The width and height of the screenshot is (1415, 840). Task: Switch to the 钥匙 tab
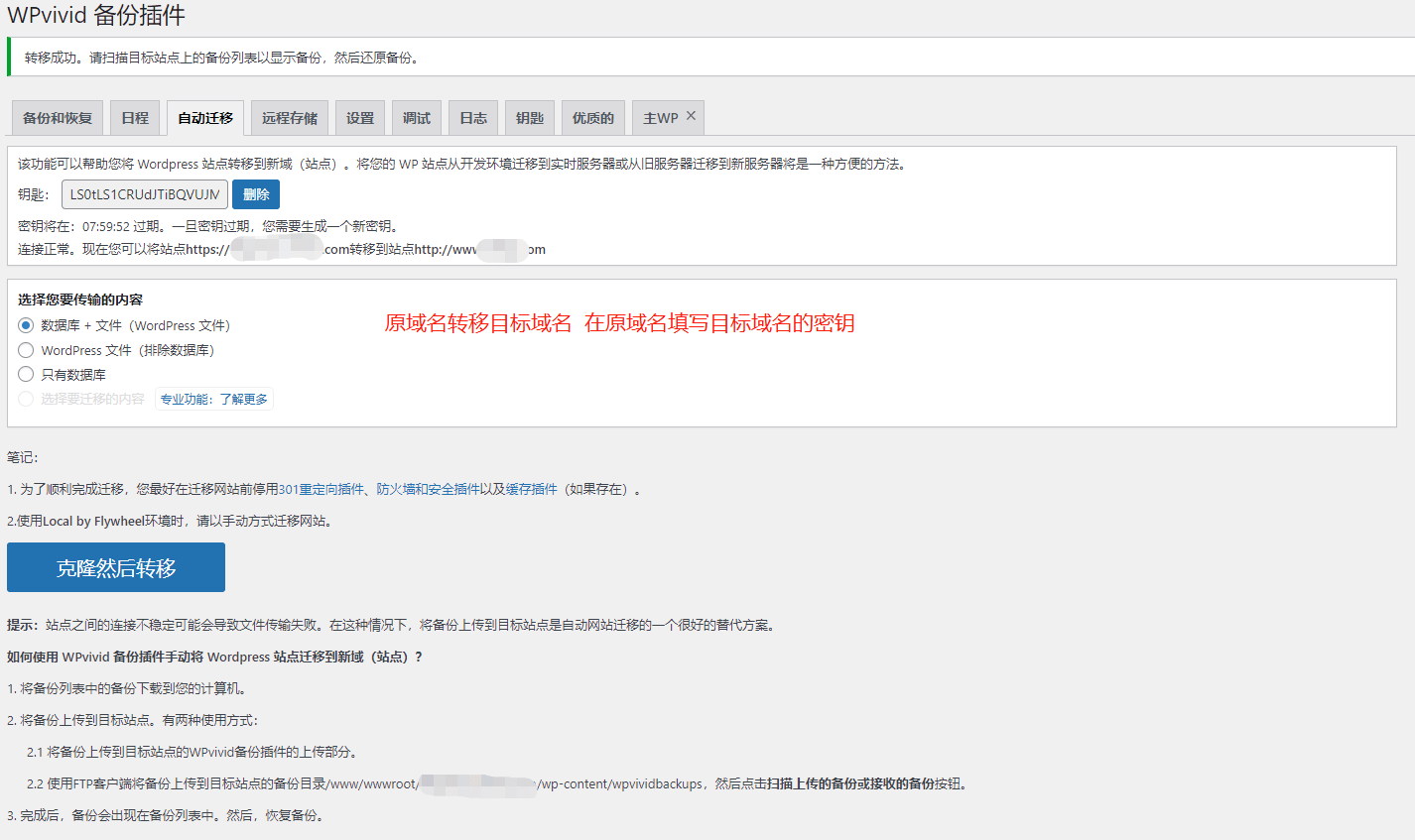coord(530,118)
